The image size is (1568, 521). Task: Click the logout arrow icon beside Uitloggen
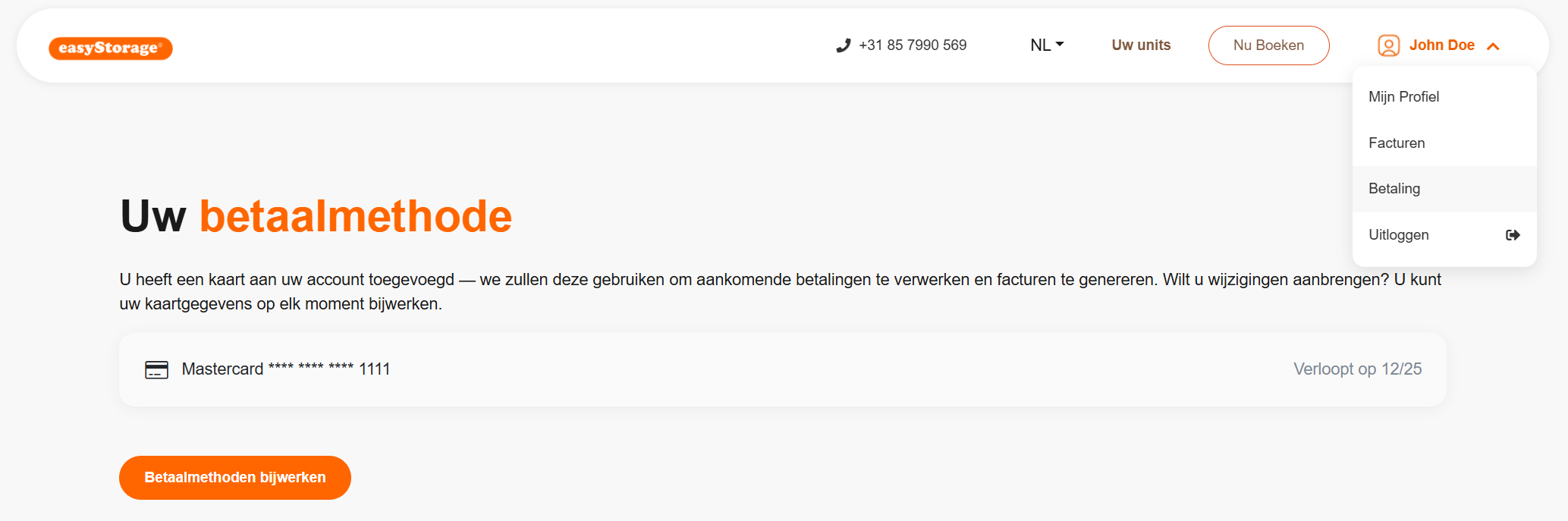(x=1513, y=235)
